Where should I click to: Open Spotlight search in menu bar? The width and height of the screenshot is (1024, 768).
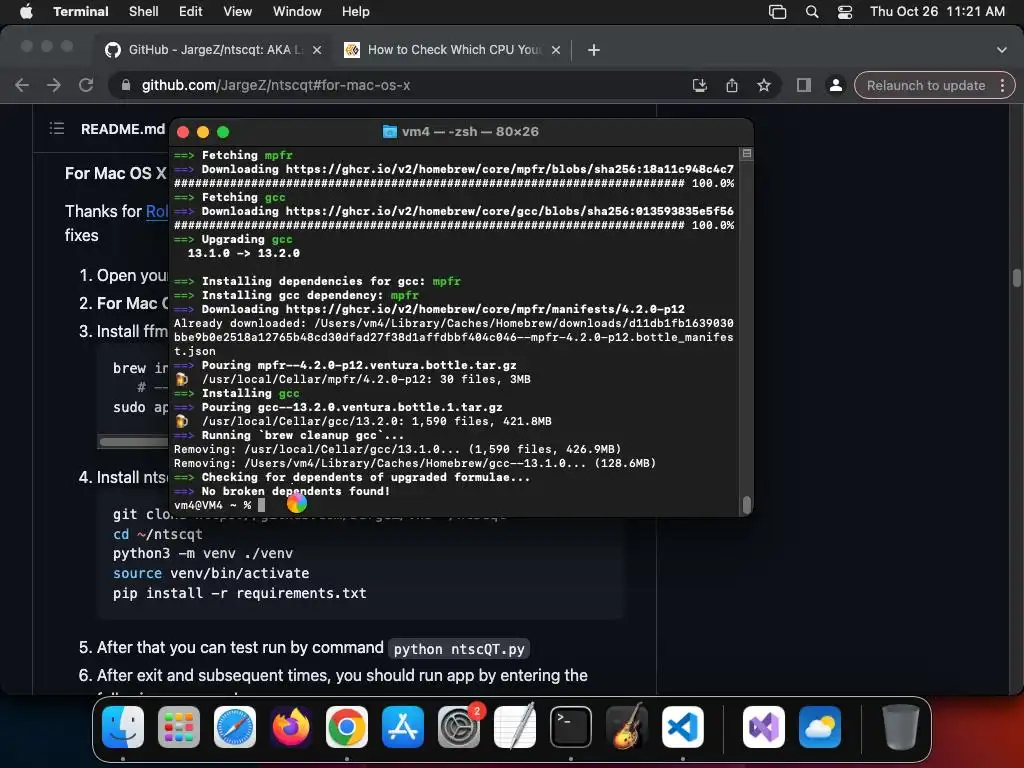pyautogui.click(x=812, y=12)
